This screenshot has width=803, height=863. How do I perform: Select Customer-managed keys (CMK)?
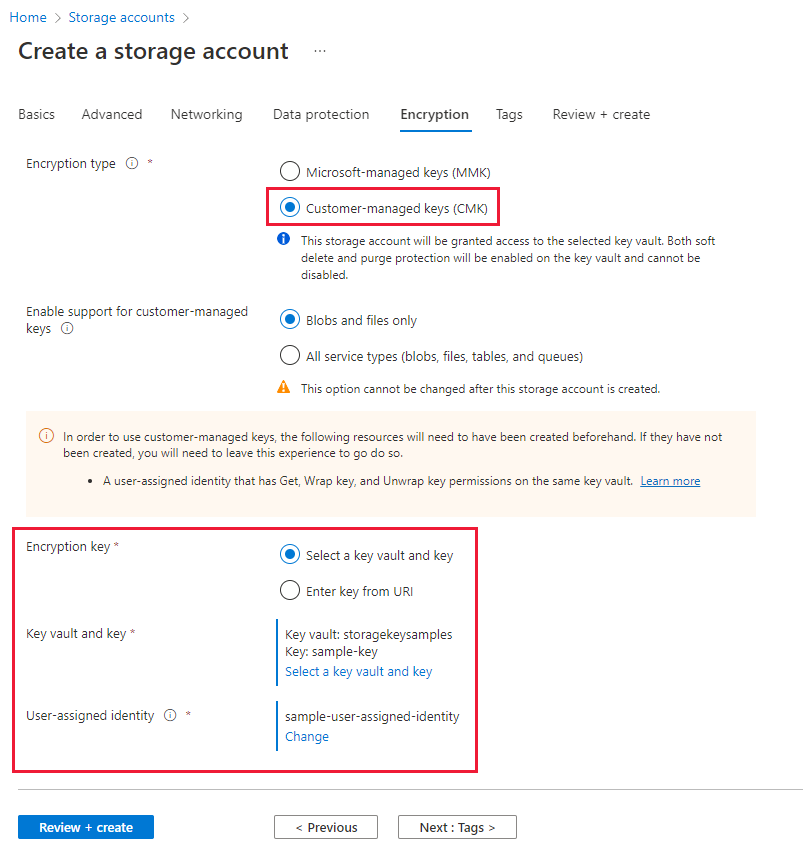[x=290, y=207]
